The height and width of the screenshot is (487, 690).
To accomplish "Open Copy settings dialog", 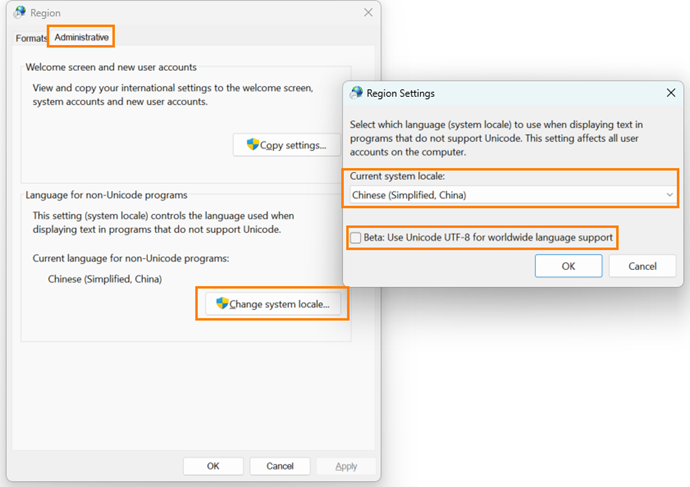I will click(286, 145).
